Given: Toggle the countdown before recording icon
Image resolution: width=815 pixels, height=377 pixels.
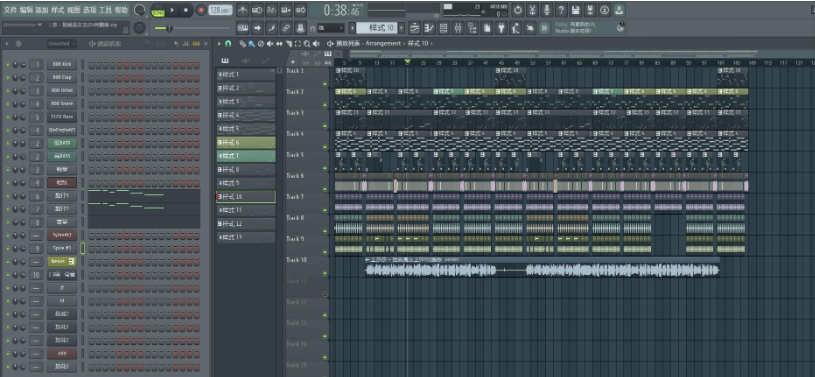Looking at the screenshot, I should click(x=271, y=10).
